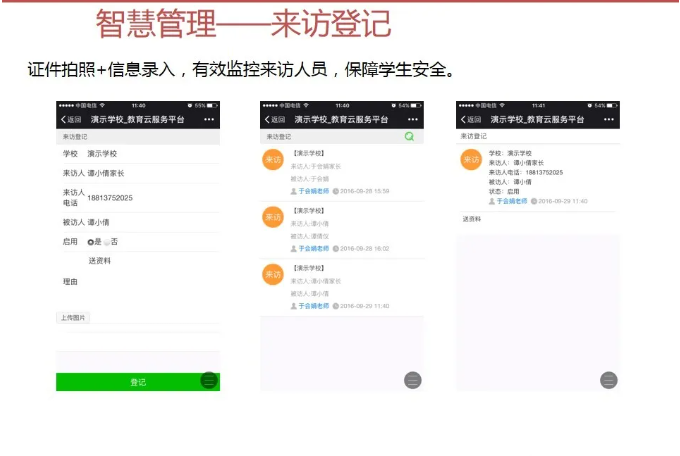The image size is (680, 456).
Task: Open 于会娟老师 link on the visit detail screen
Action: (512, 201)
